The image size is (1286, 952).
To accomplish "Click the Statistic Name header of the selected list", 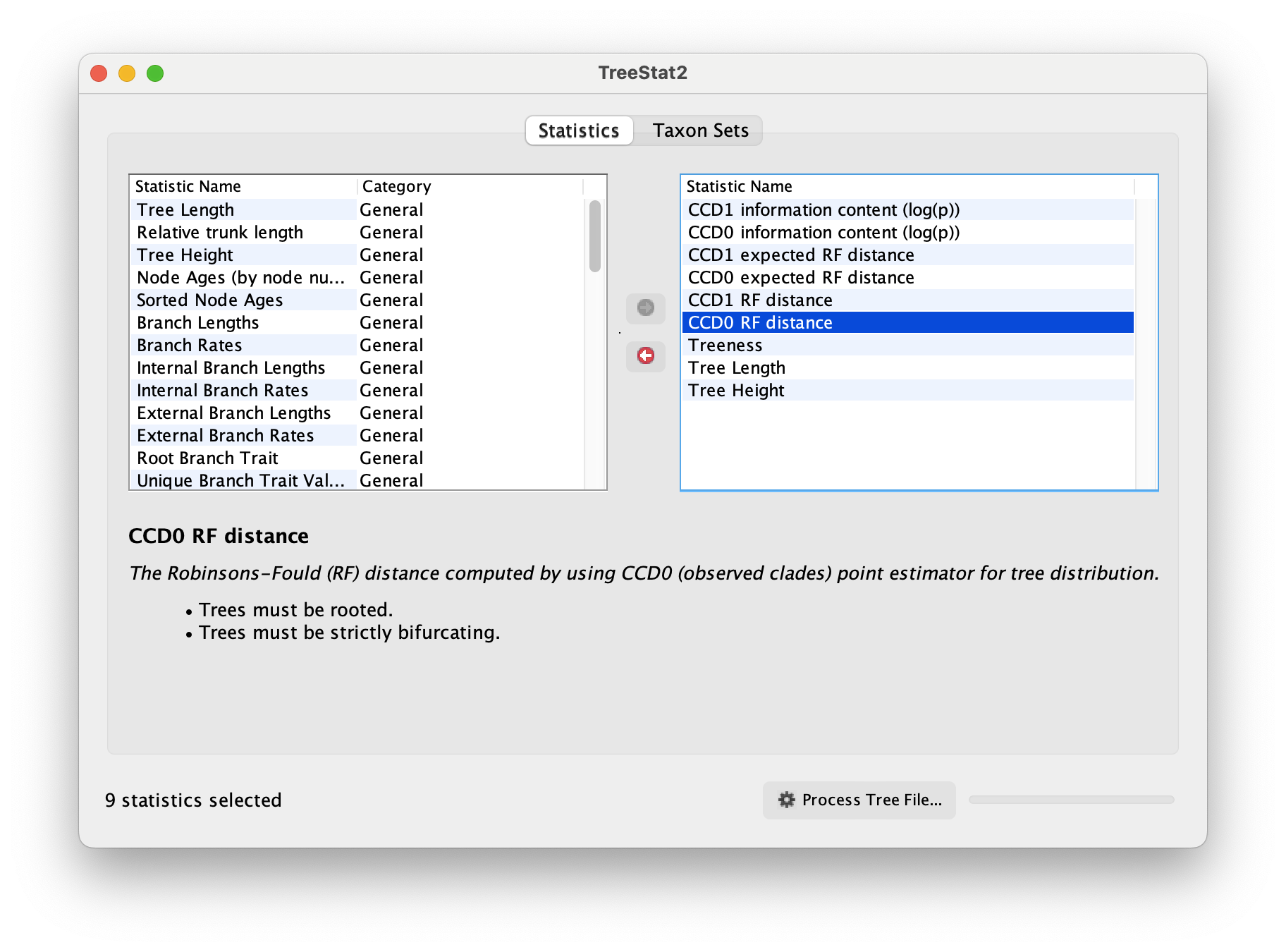I will [908, 187].
